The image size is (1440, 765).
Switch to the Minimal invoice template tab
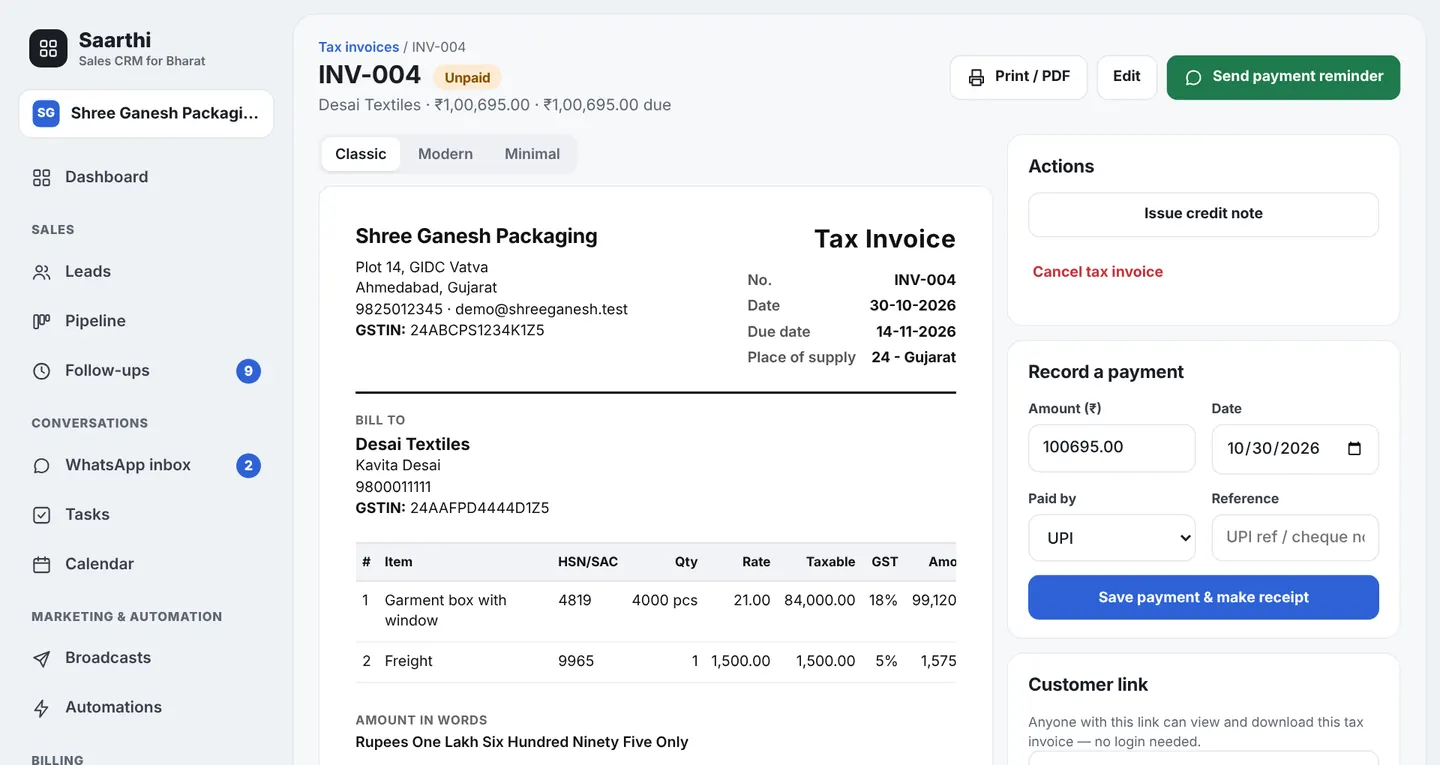532,154
